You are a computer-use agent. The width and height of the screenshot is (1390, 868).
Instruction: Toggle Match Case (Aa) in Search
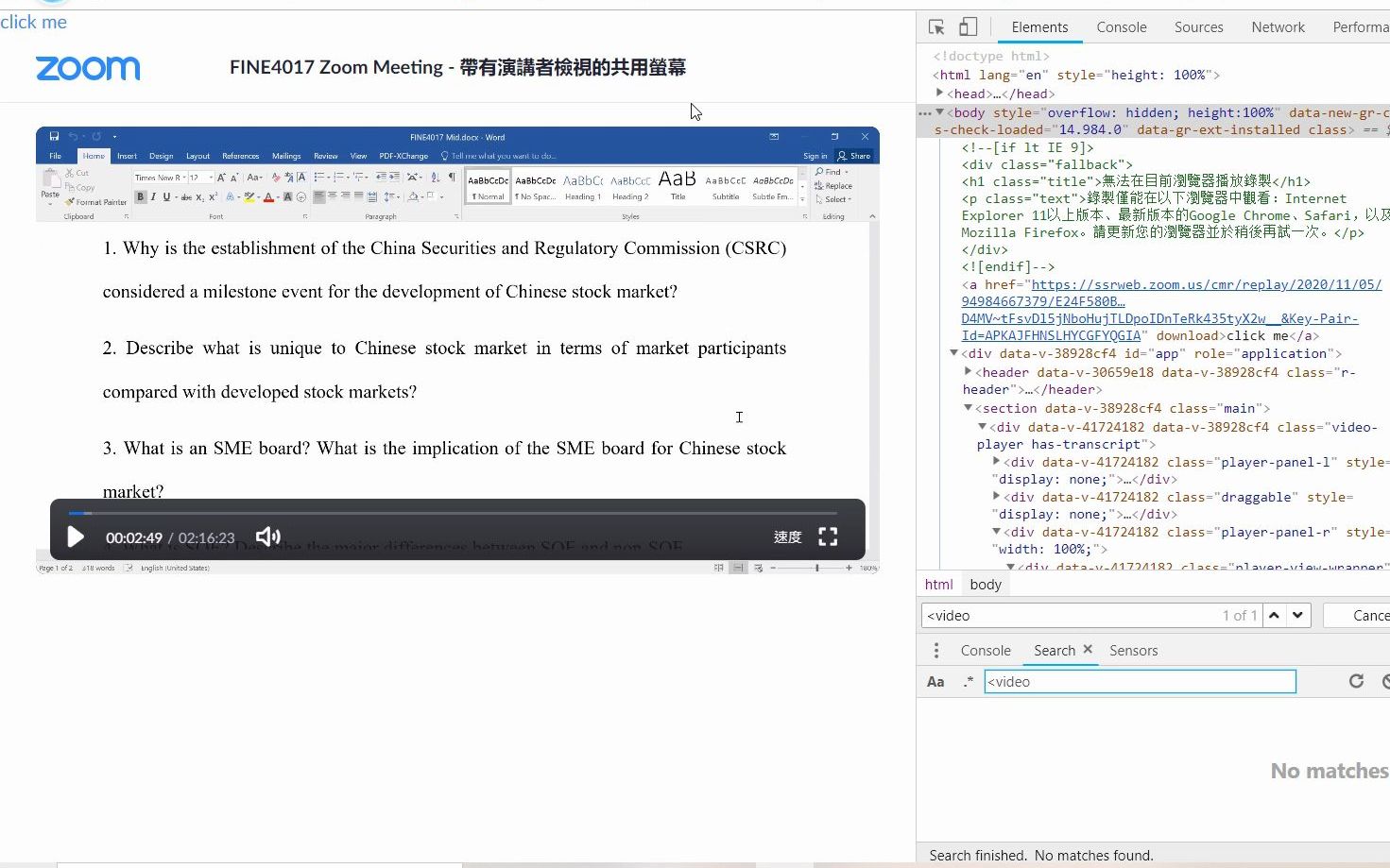click(x=935, y=682)
